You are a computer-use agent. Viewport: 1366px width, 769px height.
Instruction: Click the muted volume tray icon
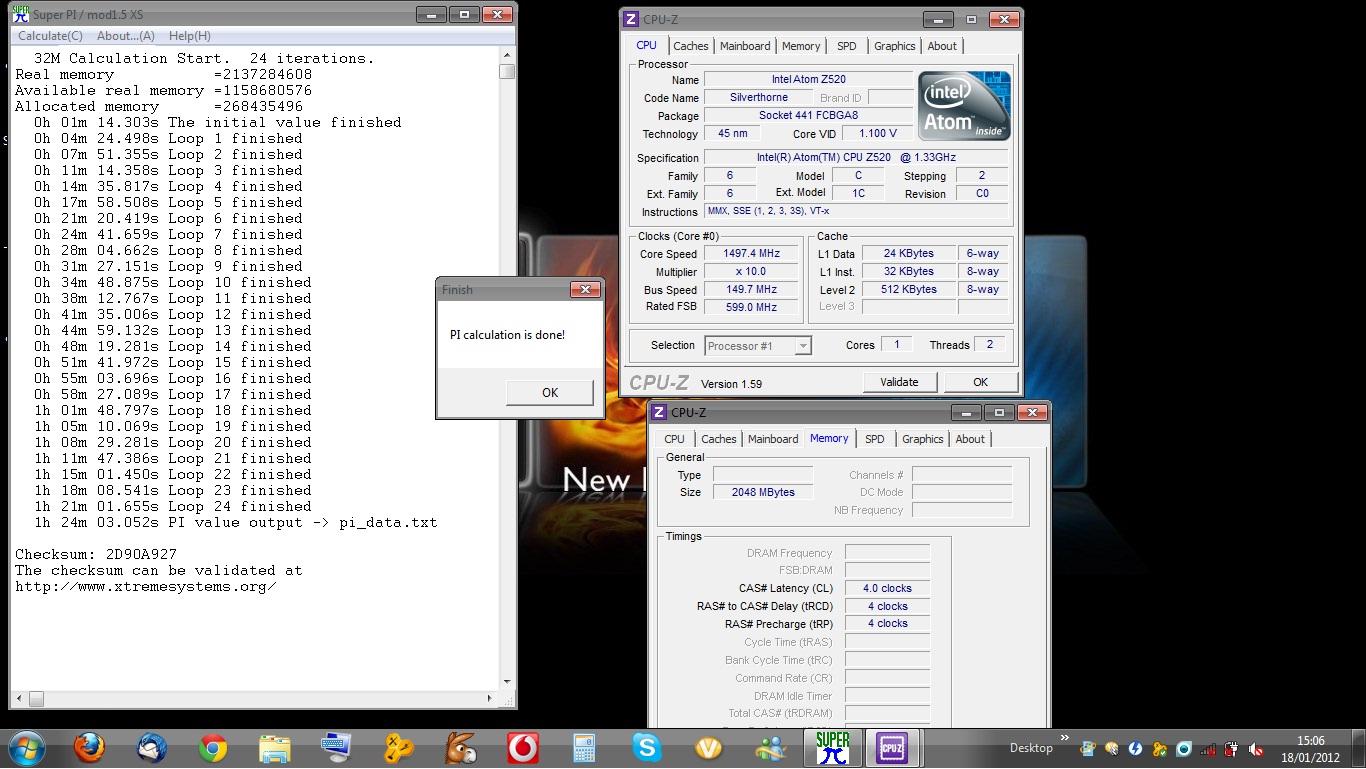pos(1256,748)
